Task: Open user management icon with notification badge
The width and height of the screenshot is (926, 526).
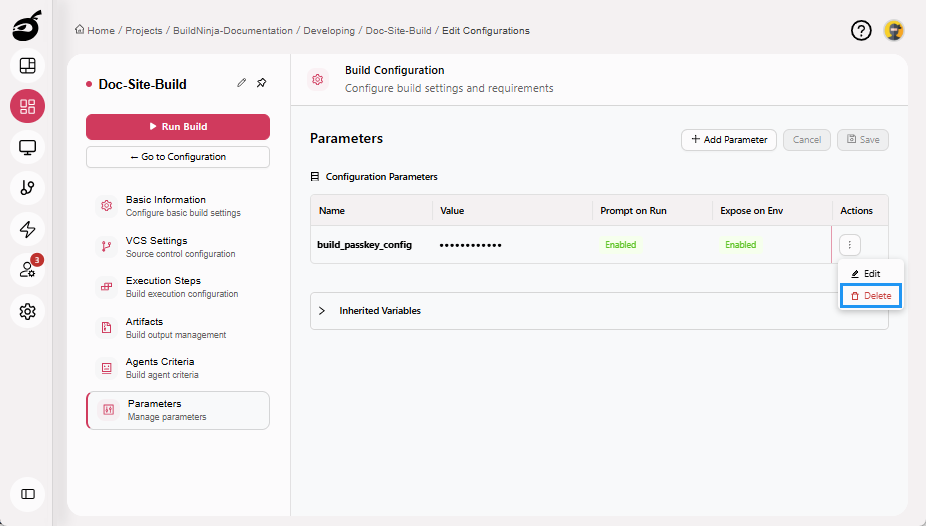Action: coord(27,270)
